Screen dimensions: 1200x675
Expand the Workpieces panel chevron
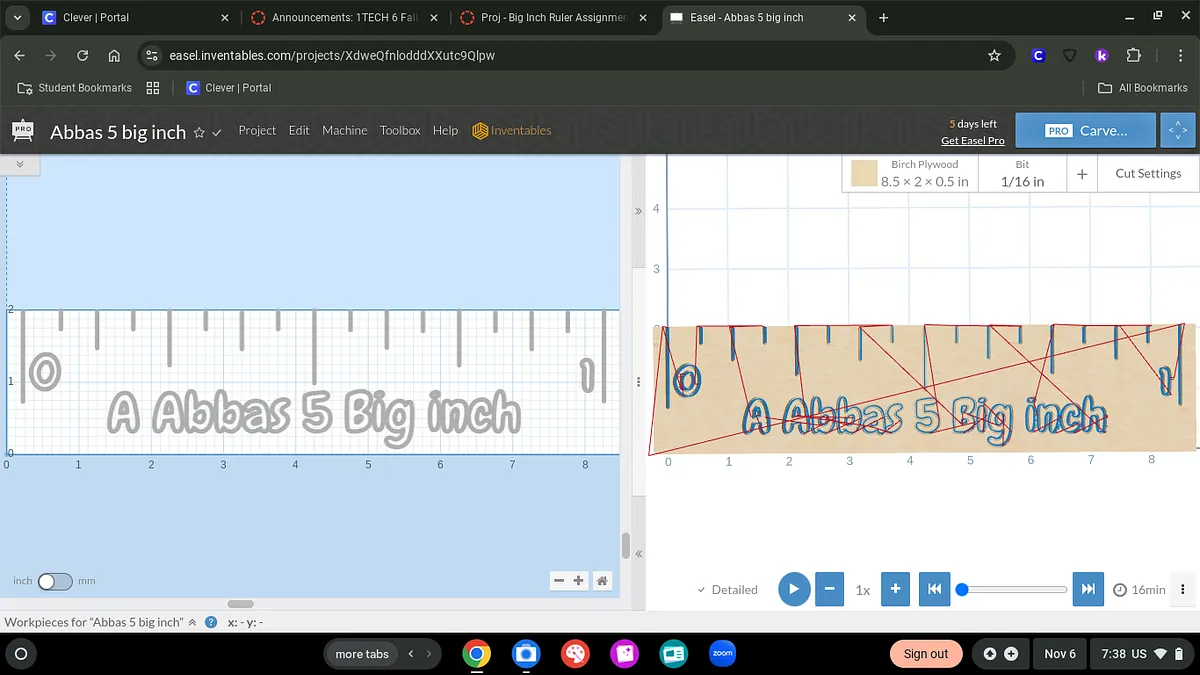click(192, 622)
